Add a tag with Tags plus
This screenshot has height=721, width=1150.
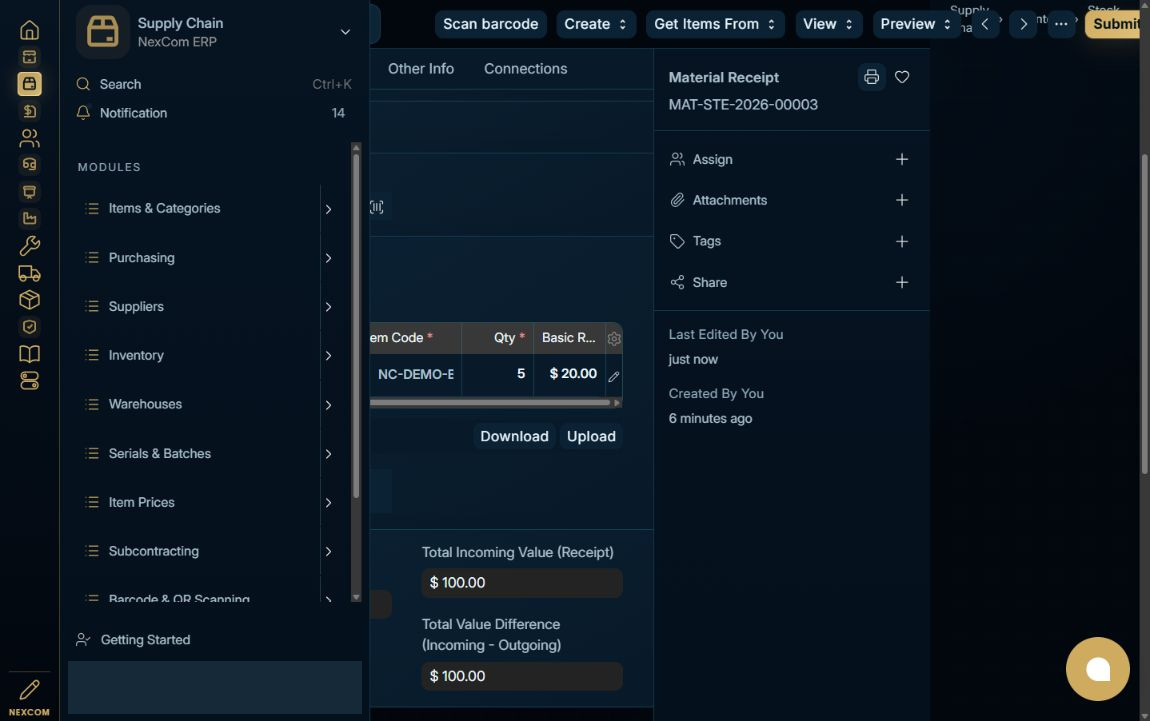tap(902, 241)
